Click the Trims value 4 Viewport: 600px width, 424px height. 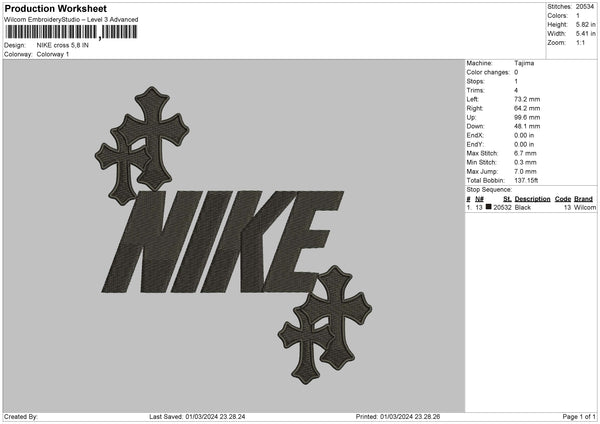516,90
